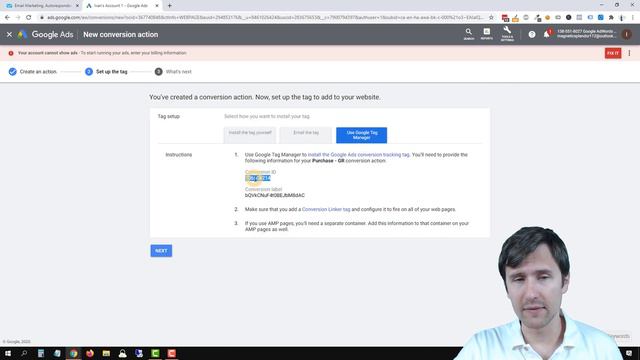Open the account avatar menu
Screen dimensions: 640x360
click(x=626, y=34)
